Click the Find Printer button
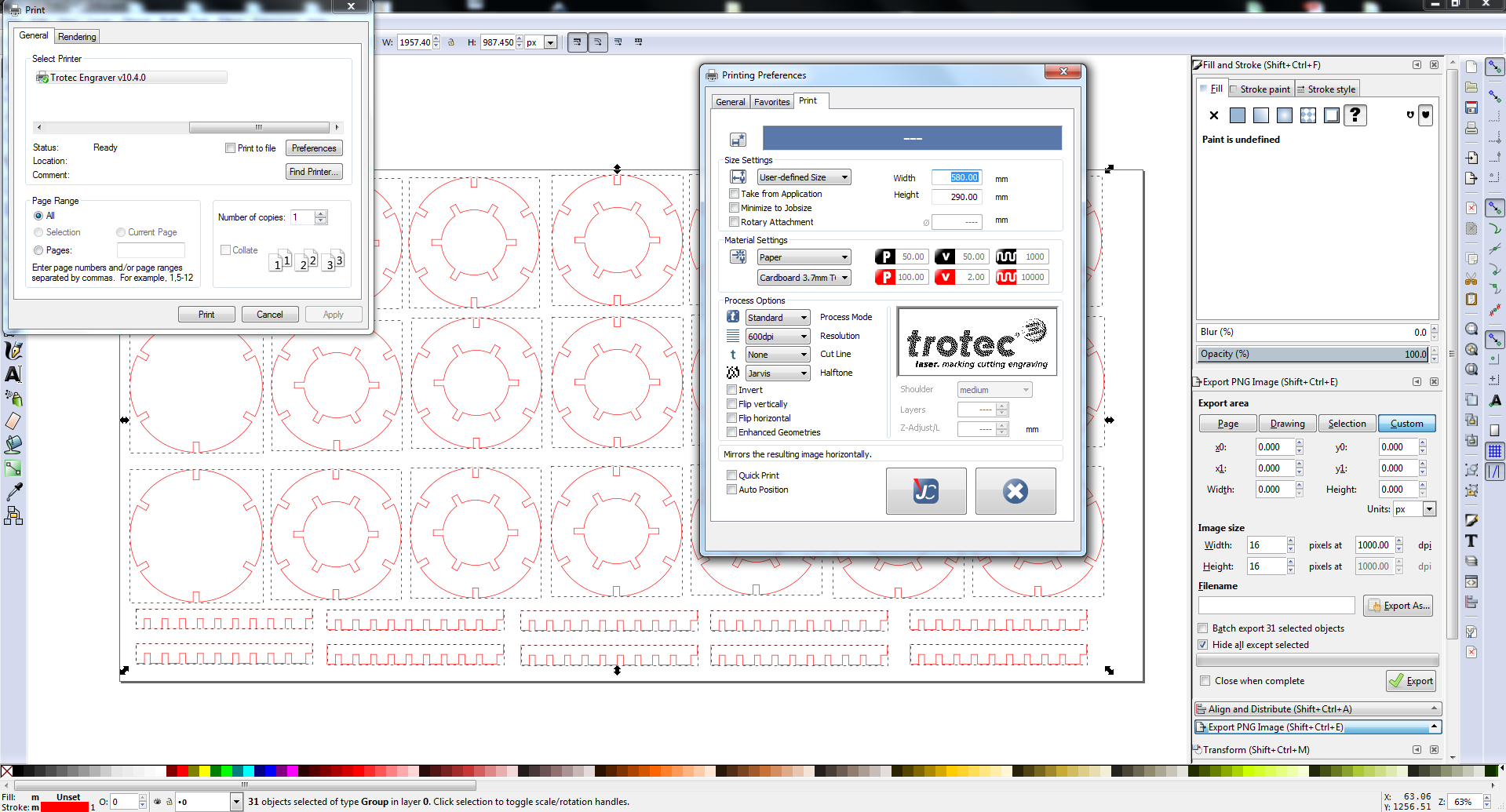 click(314, 172)
